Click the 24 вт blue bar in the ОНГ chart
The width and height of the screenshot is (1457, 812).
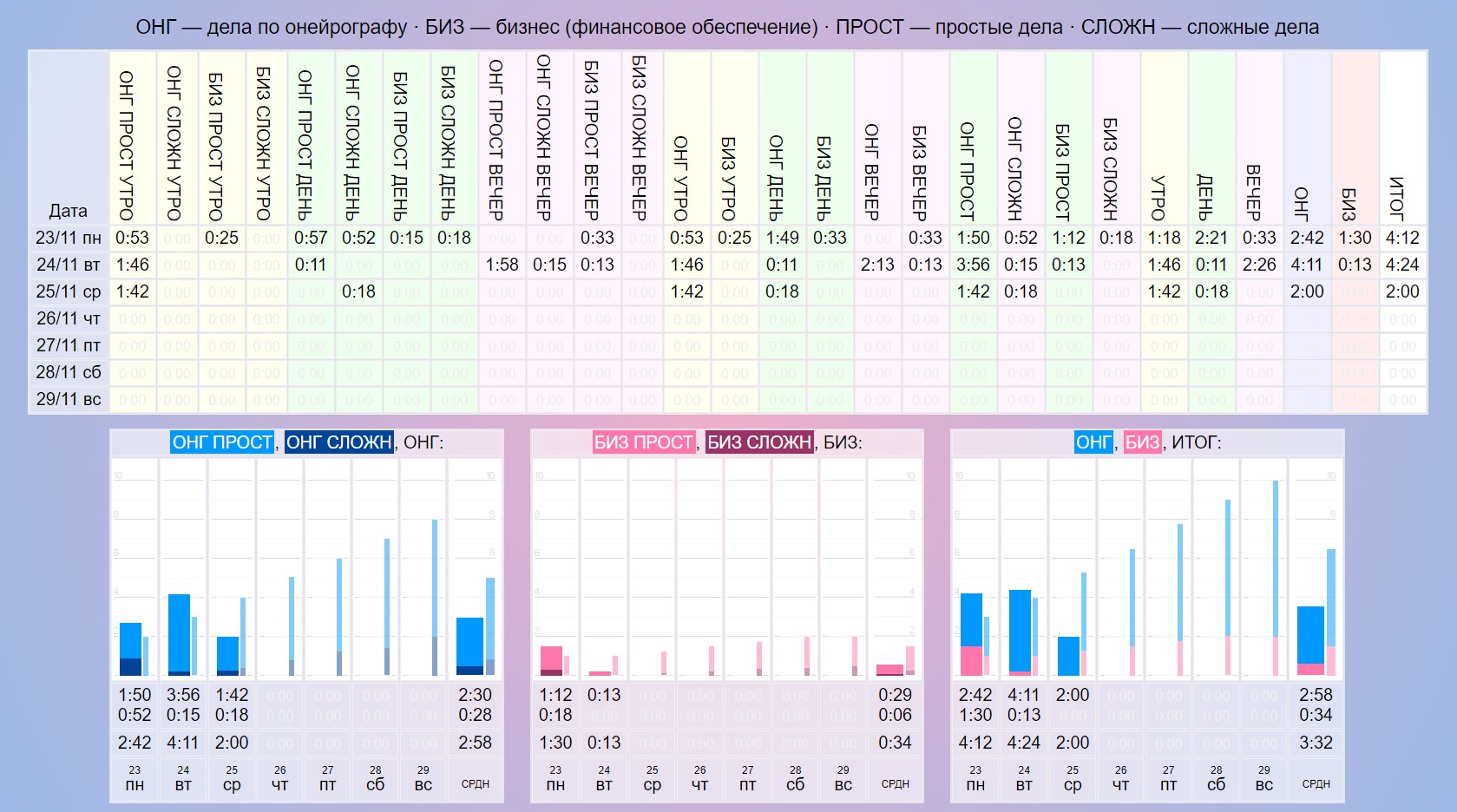click(x=179, y=634)
